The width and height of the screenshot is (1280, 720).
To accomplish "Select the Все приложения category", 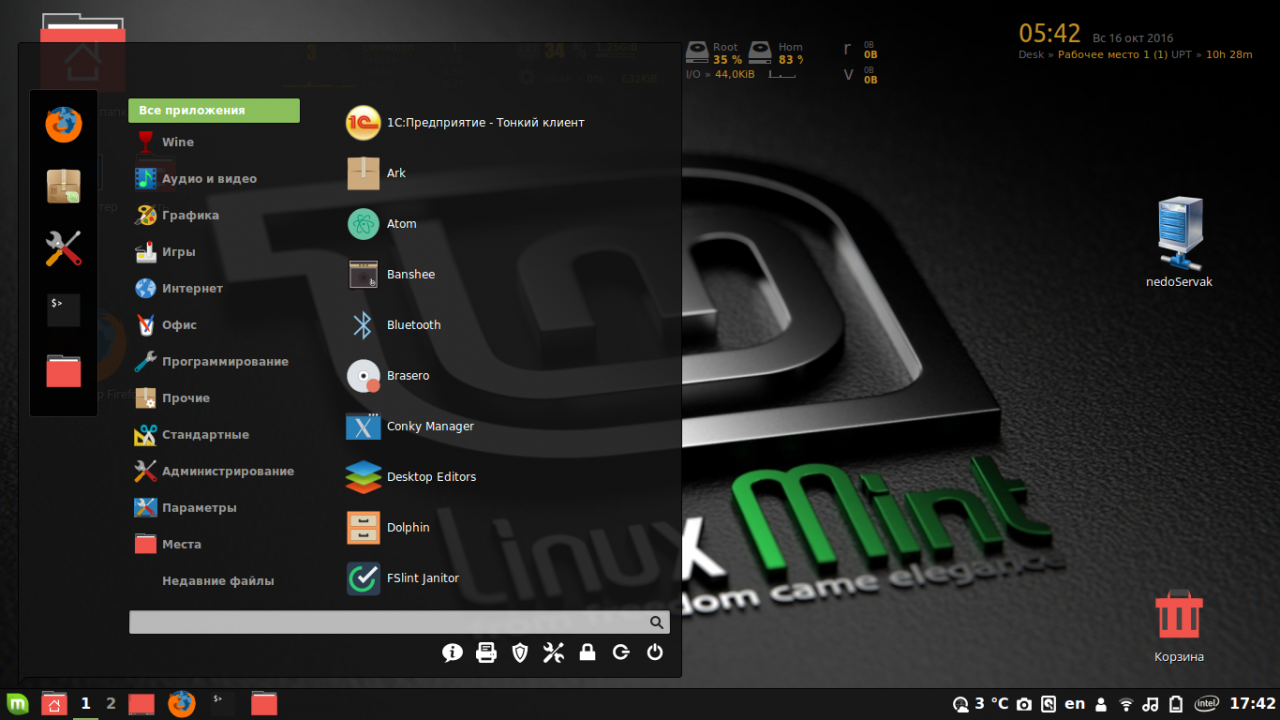I will [214, 111].
